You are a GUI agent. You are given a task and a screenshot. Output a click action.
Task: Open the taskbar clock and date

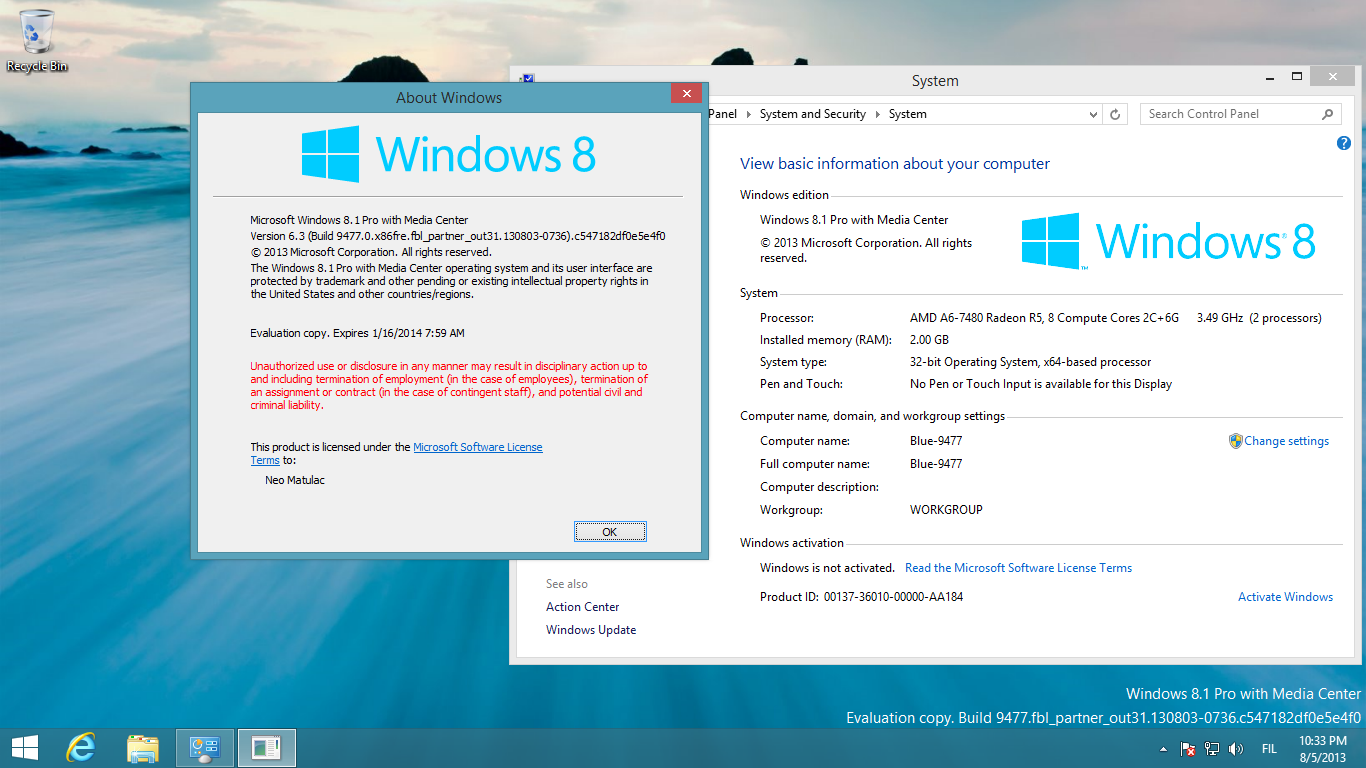coord(1323,748)
